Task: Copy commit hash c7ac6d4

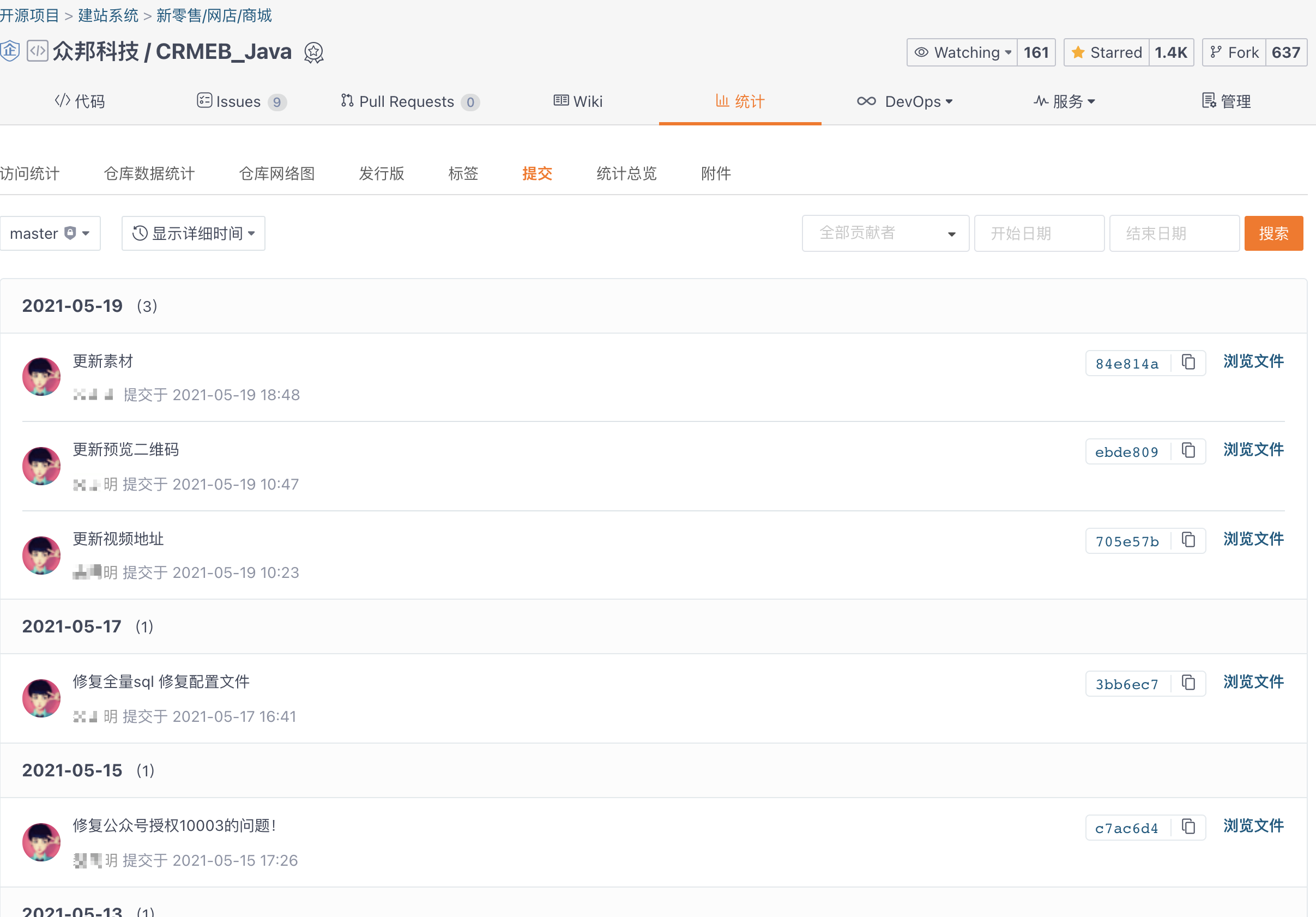Action: pos(1188,827)
